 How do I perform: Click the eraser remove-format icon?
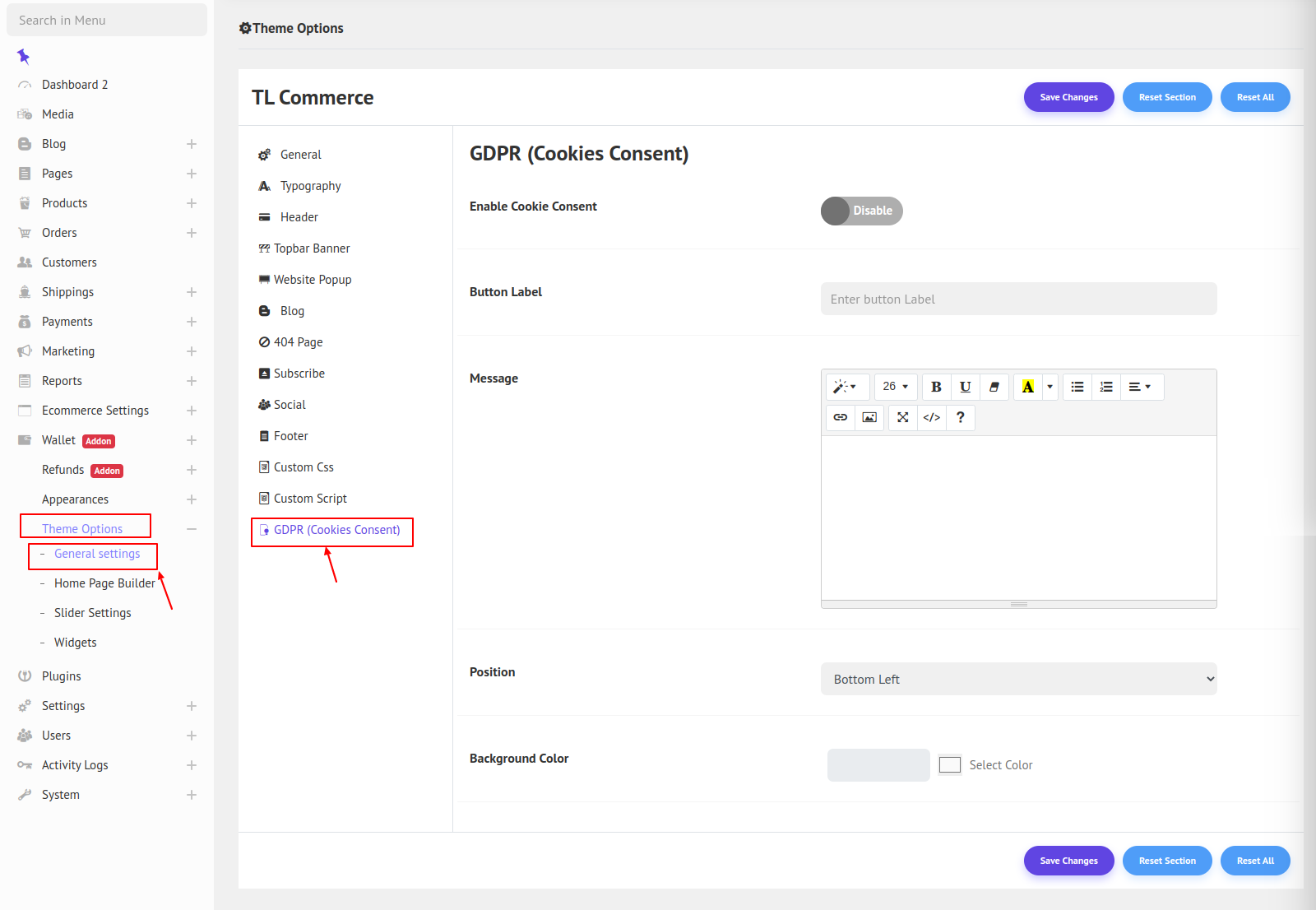[x=994, y=387]
